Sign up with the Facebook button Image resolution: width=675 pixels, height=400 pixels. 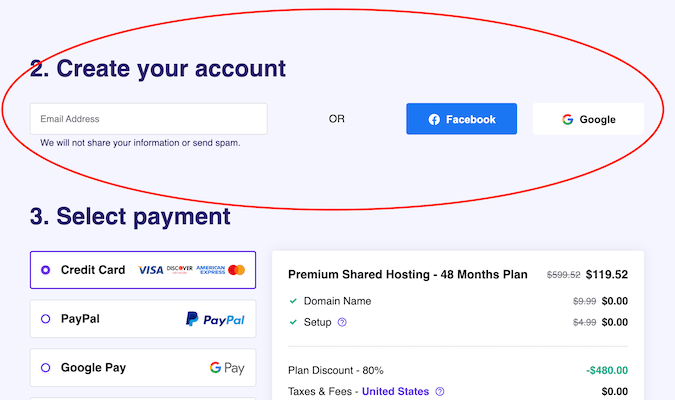461,119
